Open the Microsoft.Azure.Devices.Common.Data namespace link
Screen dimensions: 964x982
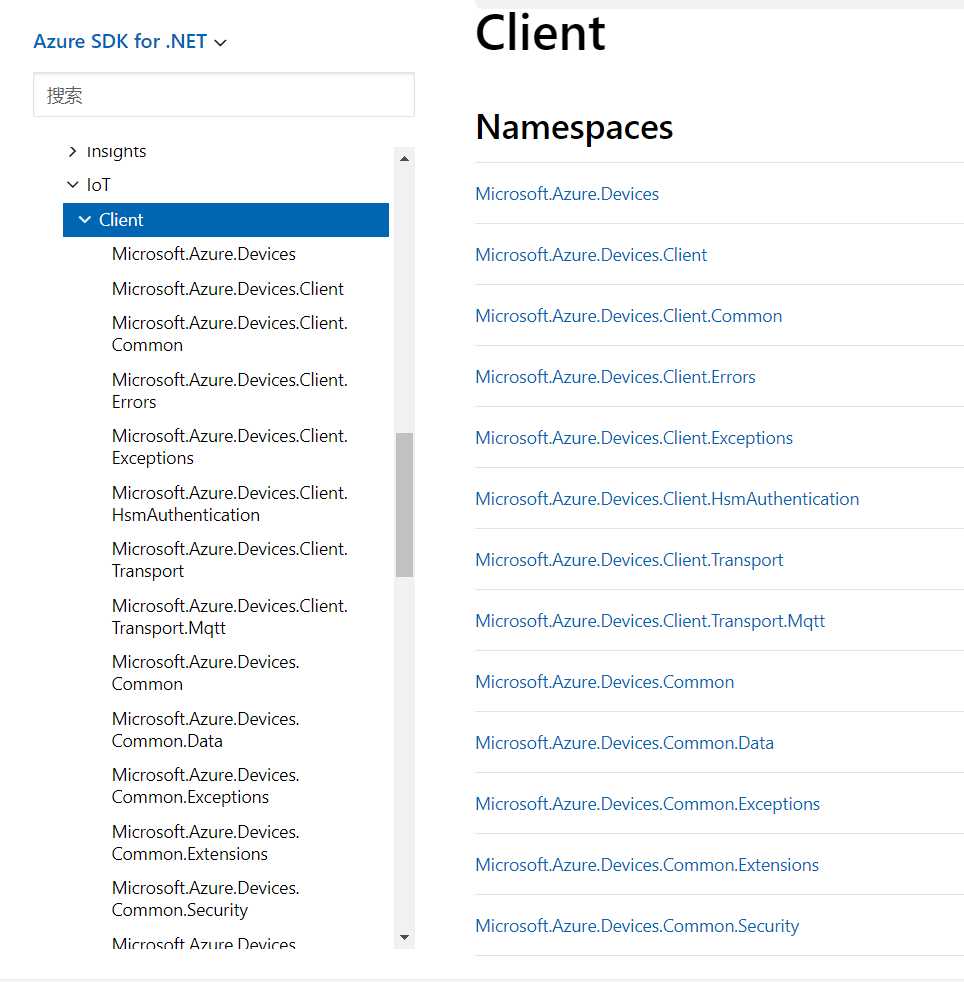625,743
